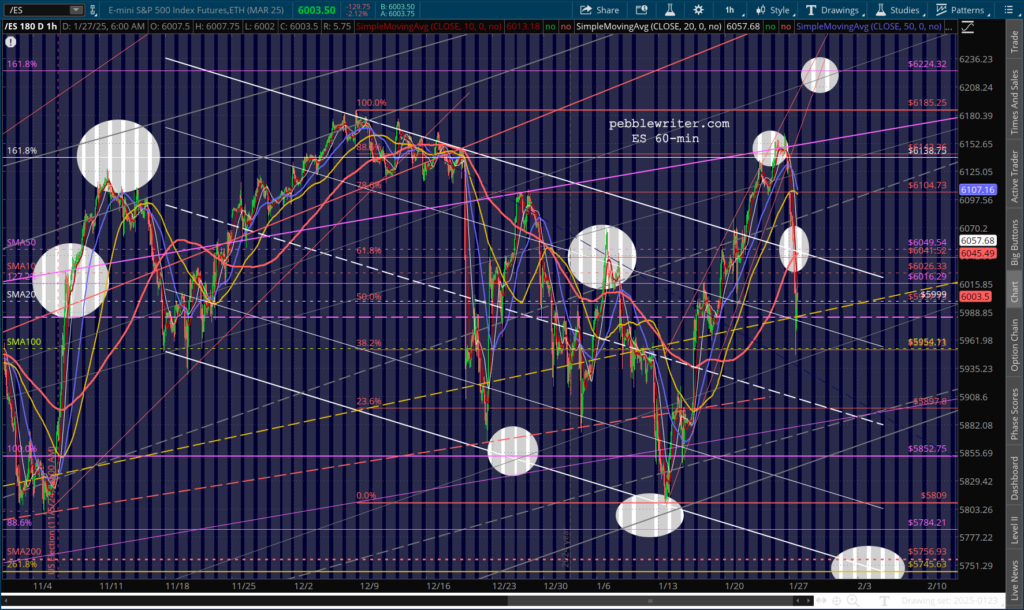Click the zoom magnifier icon in bottom bar

tap(853, 601)
